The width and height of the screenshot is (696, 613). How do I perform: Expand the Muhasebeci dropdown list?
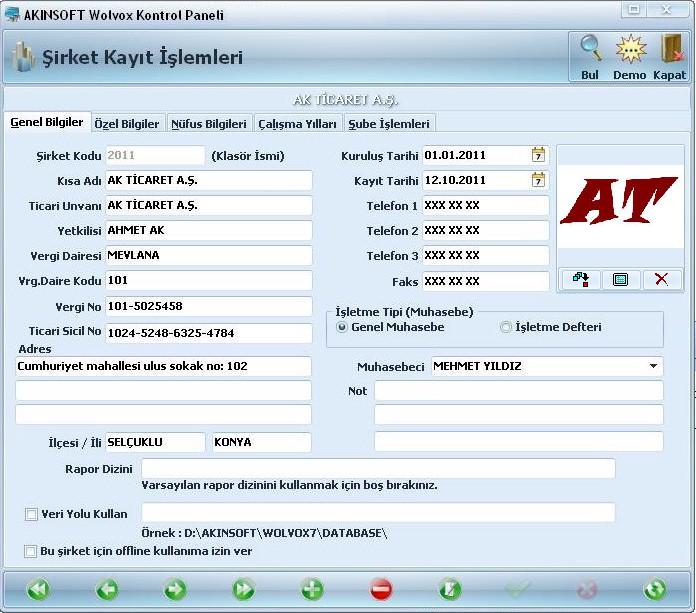653,366
